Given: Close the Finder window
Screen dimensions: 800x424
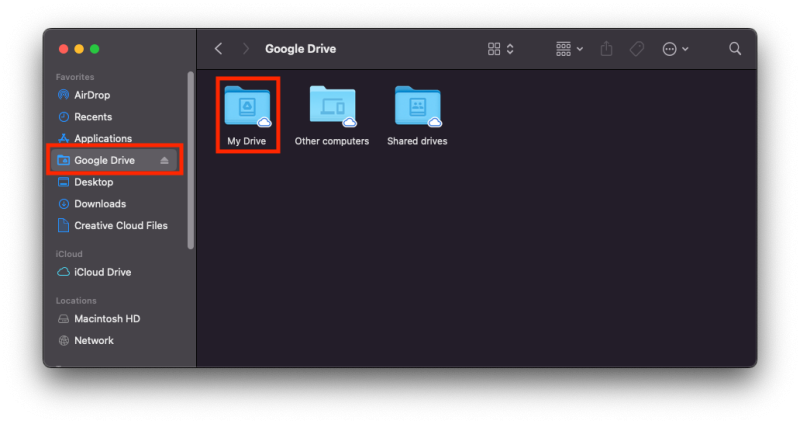Looking at the screenshot, I should 63,49.
